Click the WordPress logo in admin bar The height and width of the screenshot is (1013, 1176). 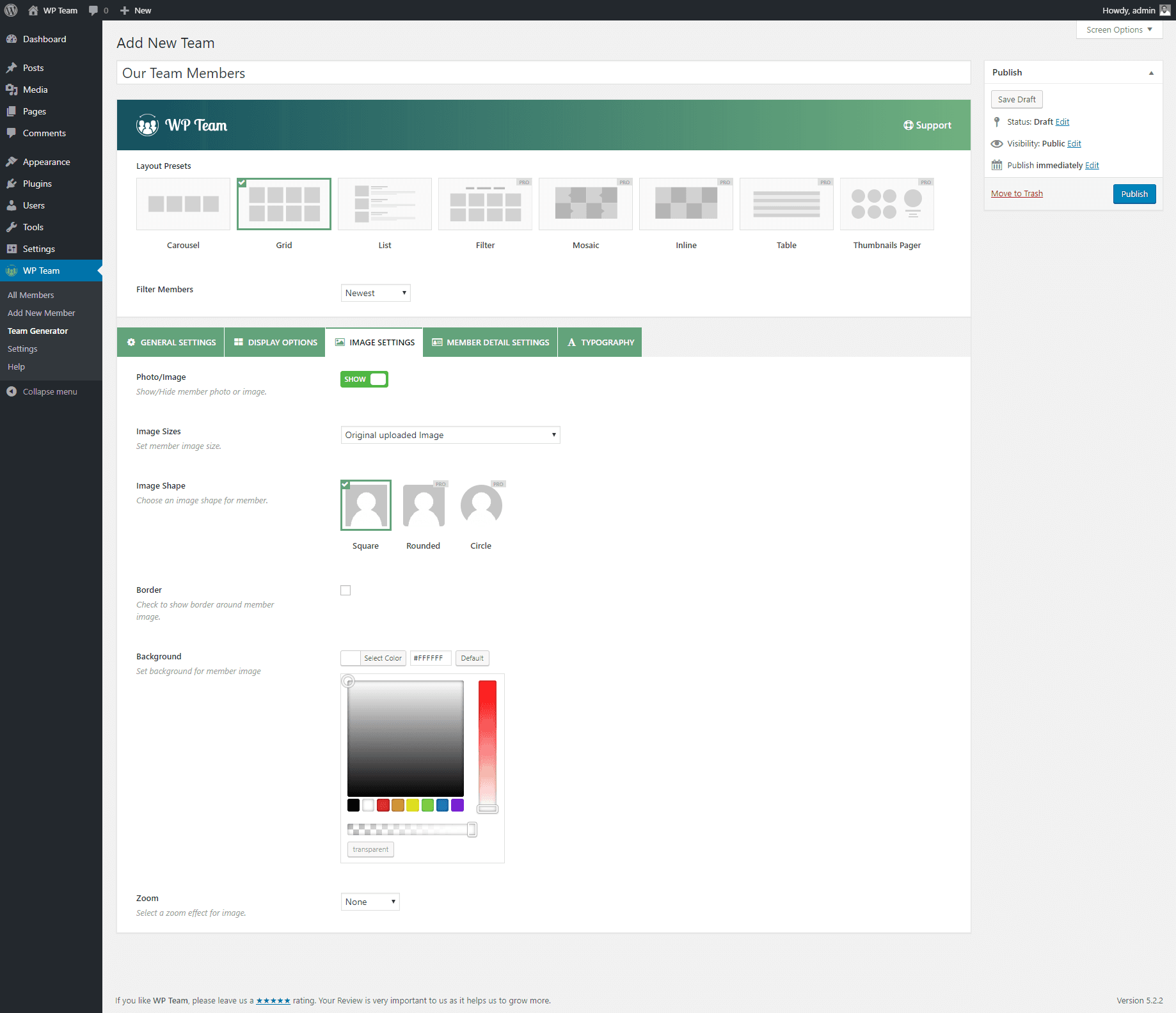11,10
